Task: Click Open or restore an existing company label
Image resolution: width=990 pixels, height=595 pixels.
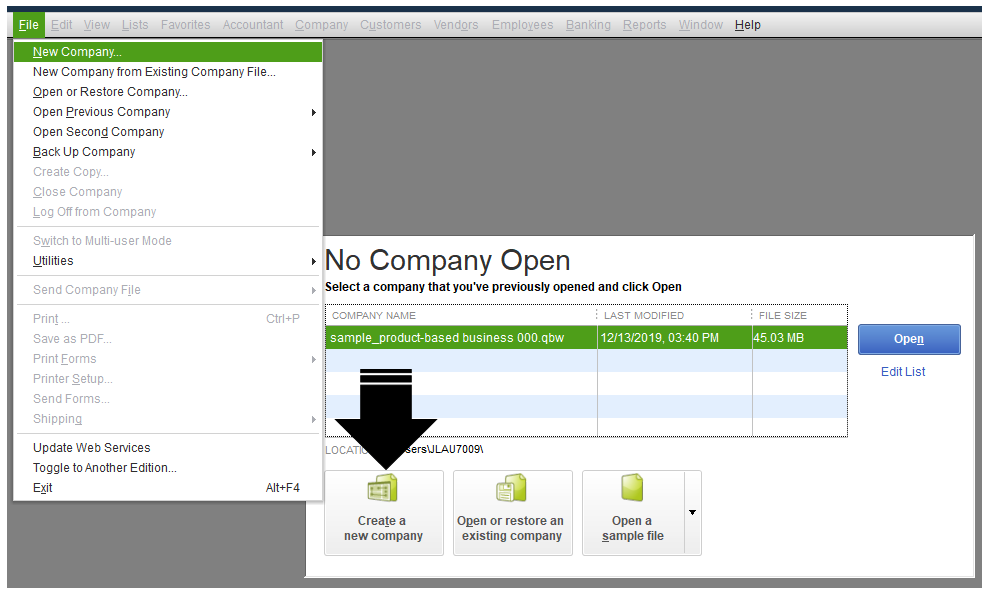Action: tap(511, 529)
